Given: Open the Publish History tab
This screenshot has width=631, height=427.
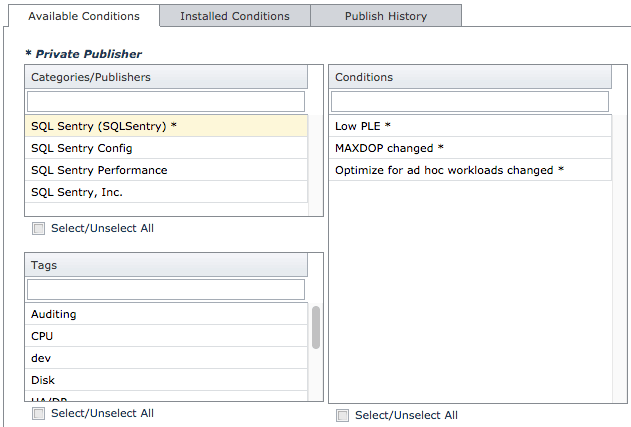Looking at the screenshot, I should (386, 16).
